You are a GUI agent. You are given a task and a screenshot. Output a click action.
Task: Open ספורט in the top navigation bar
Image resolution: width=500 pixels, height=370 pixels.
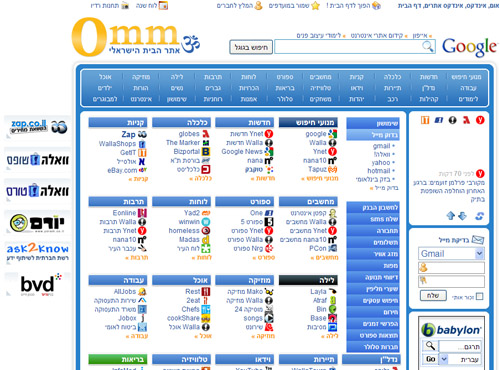point(285,77)
